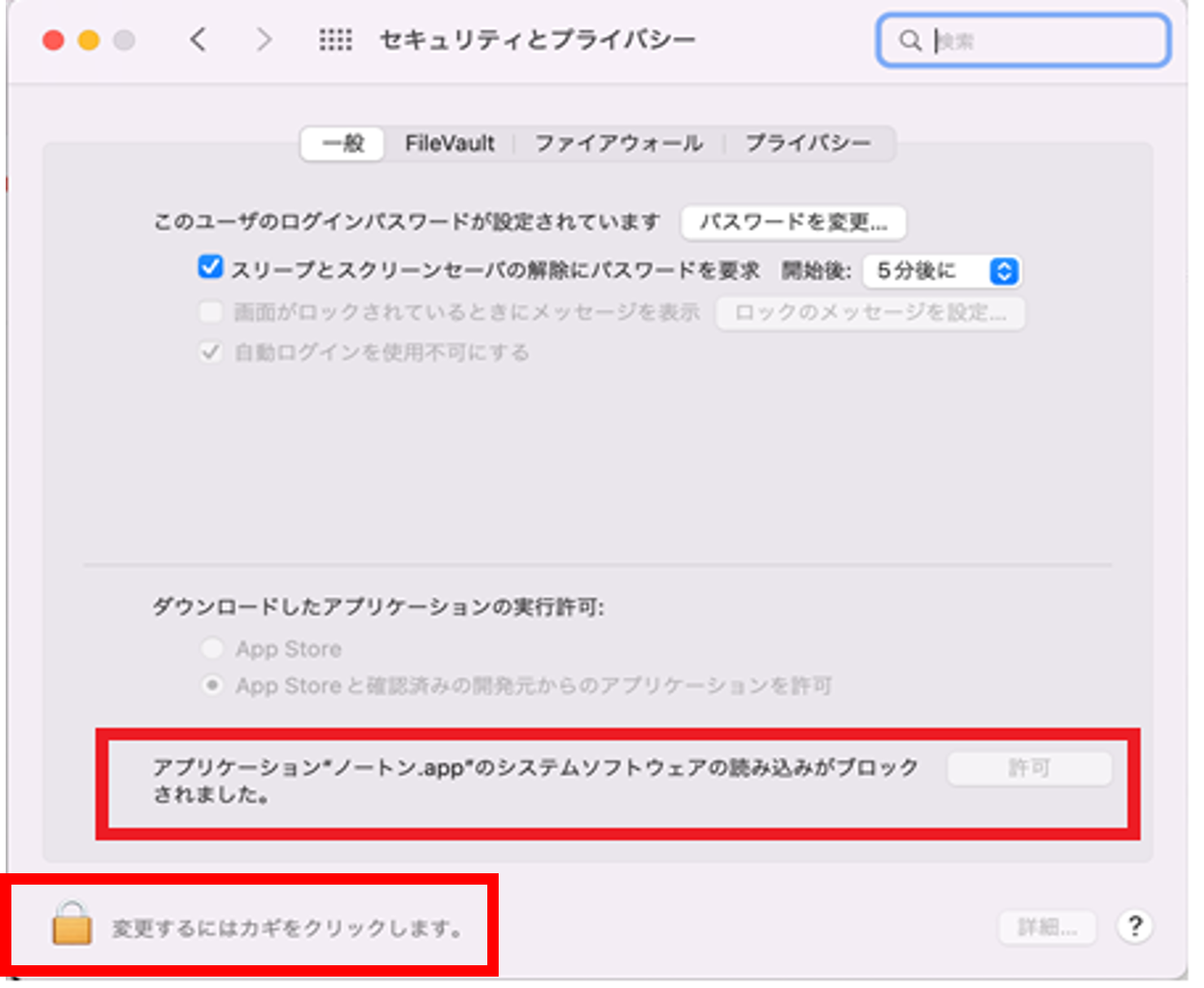Select the App Store only radio button
Screen dimensions: 1204x988
click(212, 649)
